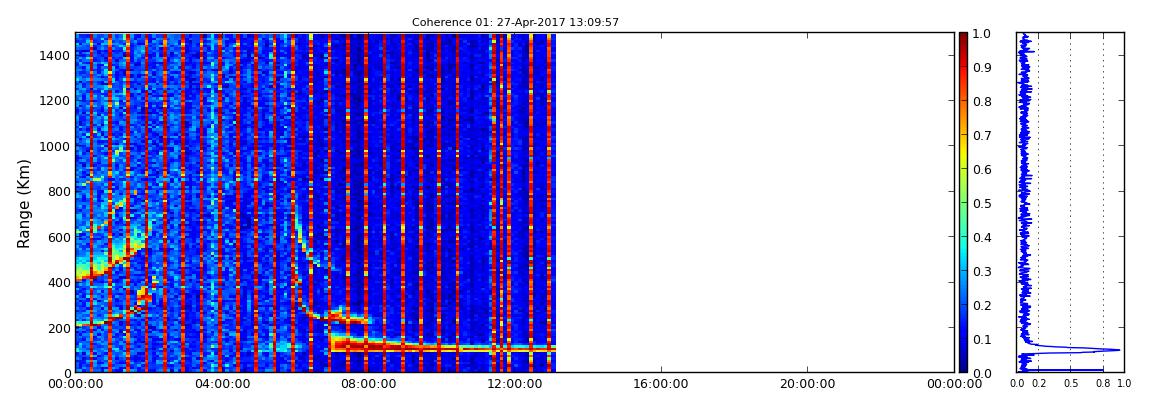The width and height of the screenshot is (1150, 407).
Task: Select the 800 tick on the Range axis
Action: coord(57,191)
